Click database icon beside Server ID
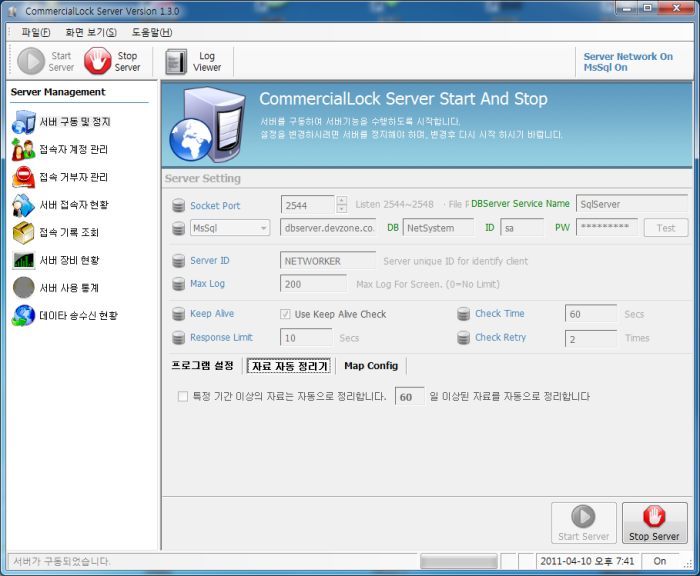Viewport: 700px width, 576px height. point(179,261)
